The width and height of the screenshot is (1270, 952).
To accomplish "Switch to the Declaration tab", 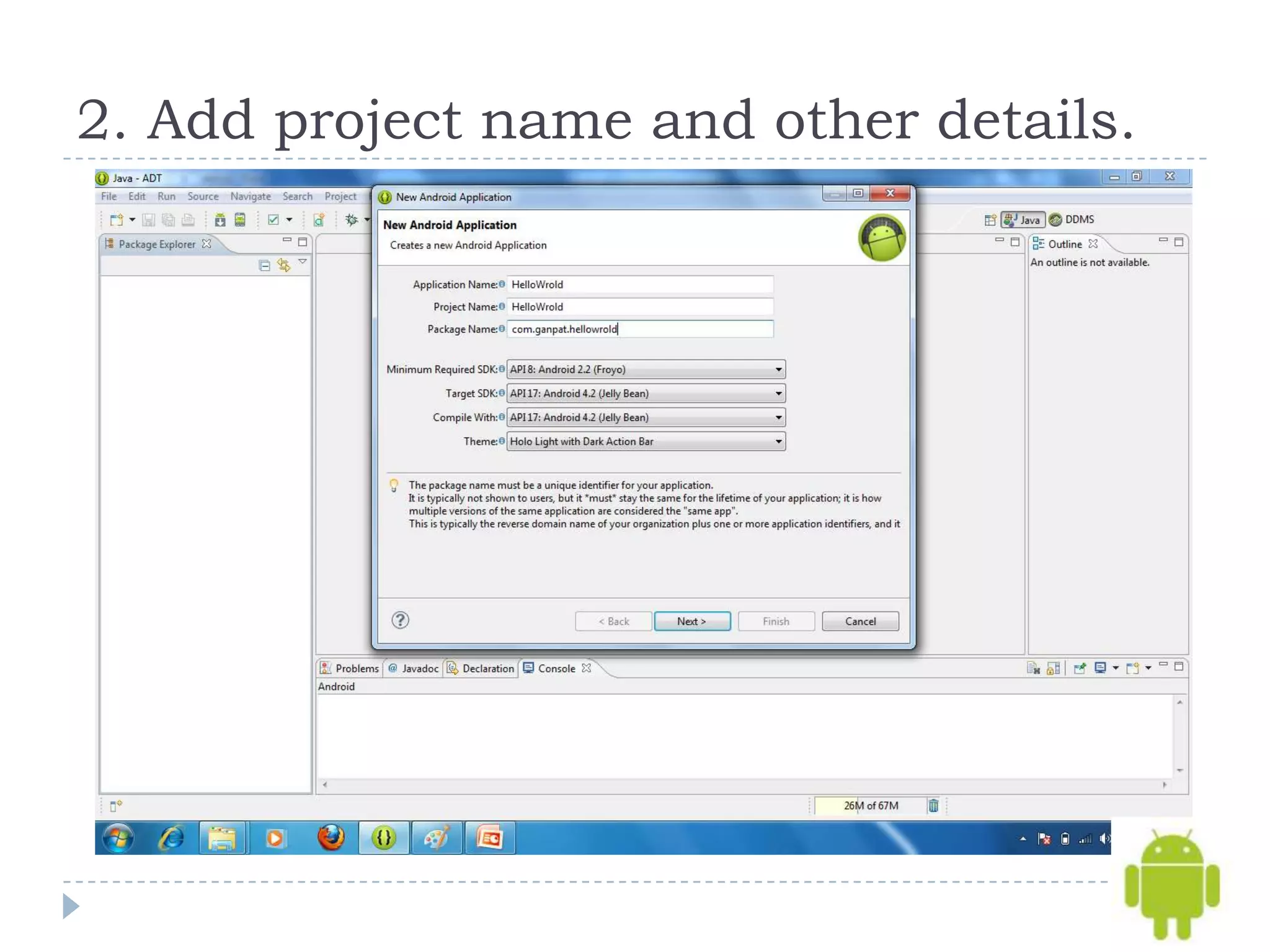I will tap(481, 668).
